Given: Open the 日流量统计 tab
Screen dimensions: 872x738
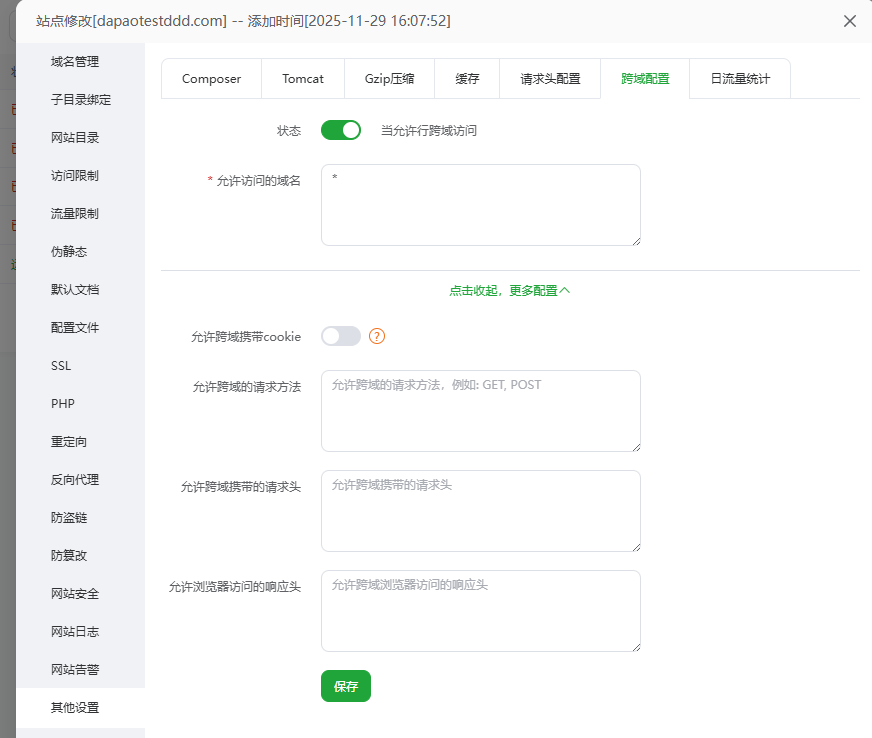Looking at the screenshot, I should 739,78.
